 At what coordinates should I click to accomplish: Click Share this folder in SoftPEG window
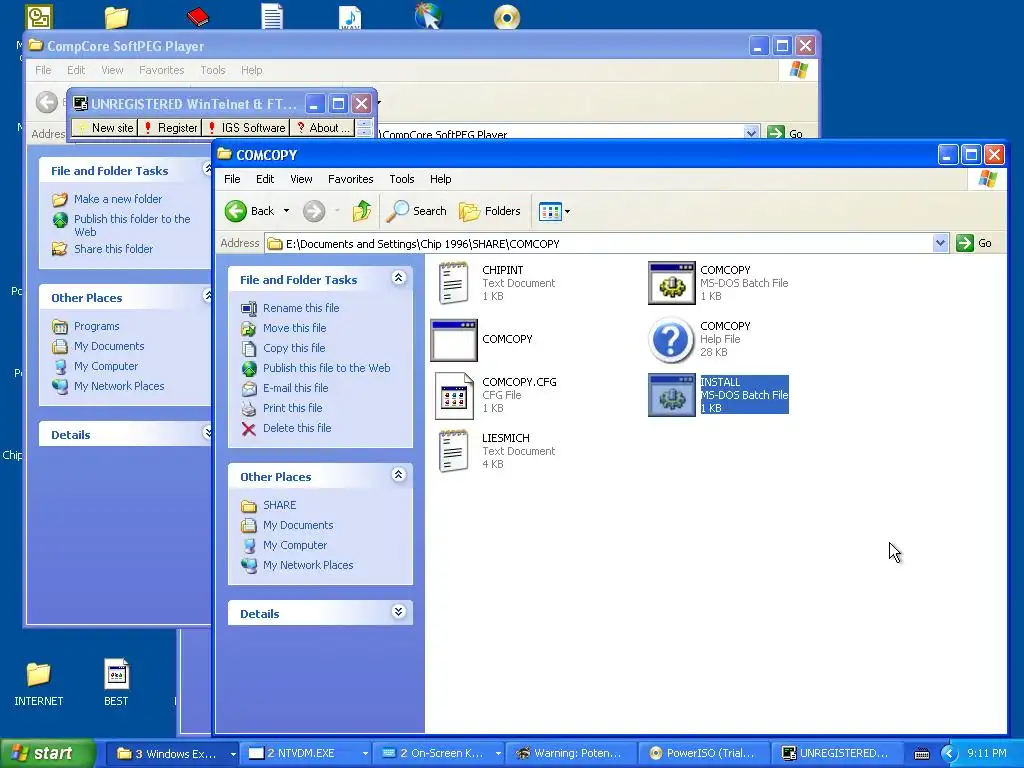(x=113, y=249)
